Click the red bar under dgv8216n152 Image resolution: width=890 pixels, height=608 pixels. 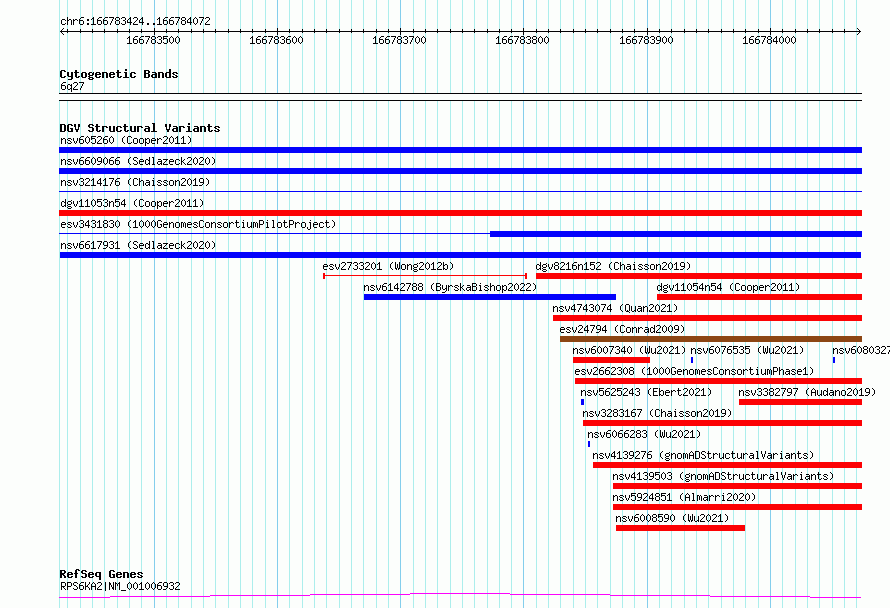tap(699, 276)
